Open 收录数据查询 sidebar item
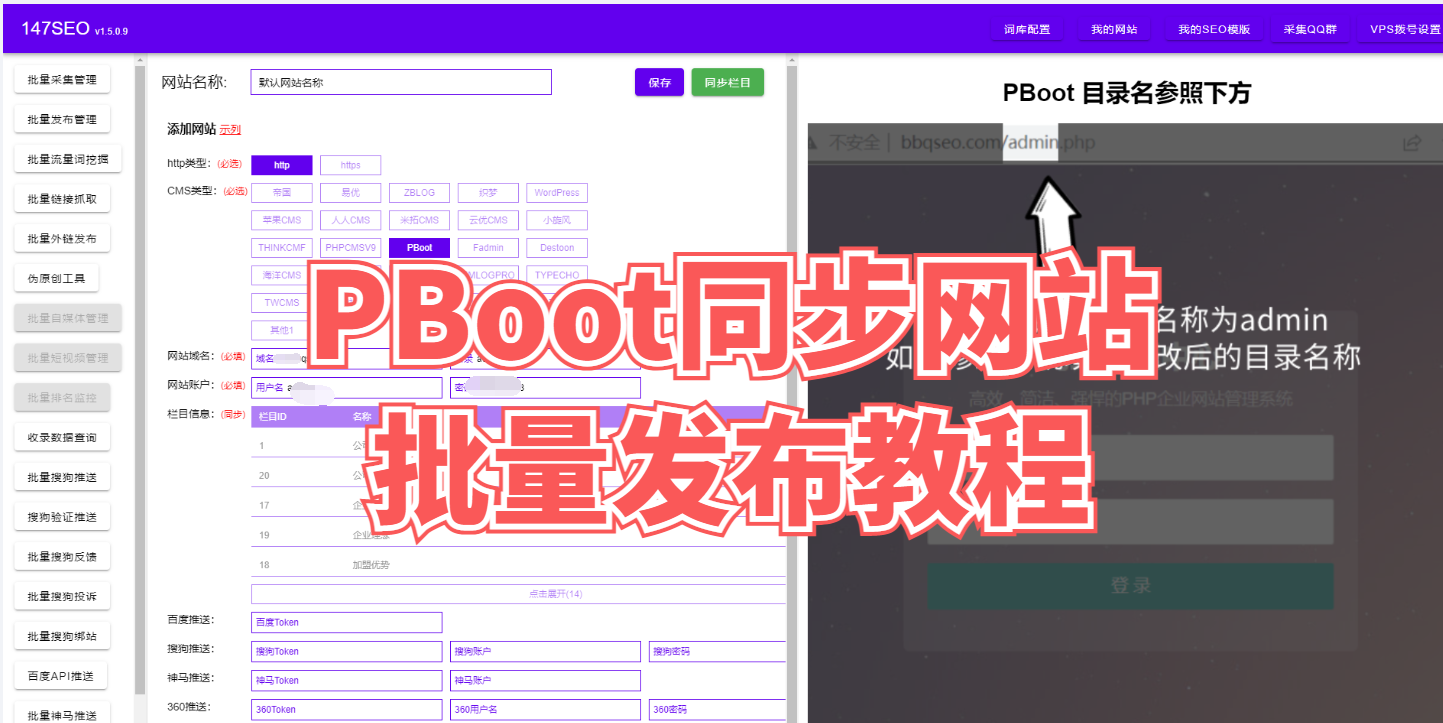The image size is (1443, 723). click(x=62, y=438)
